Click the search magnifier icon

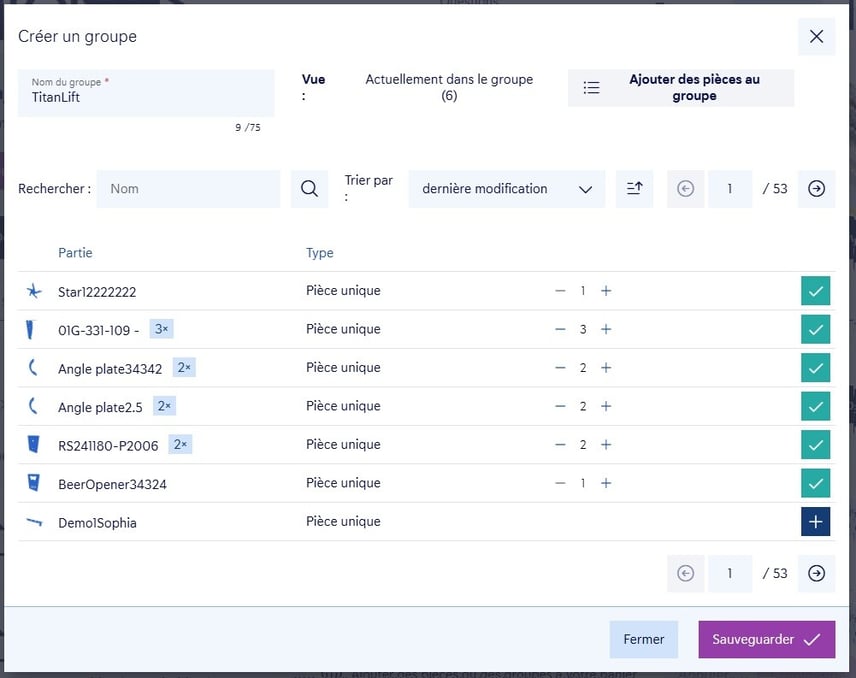(309, 189)
